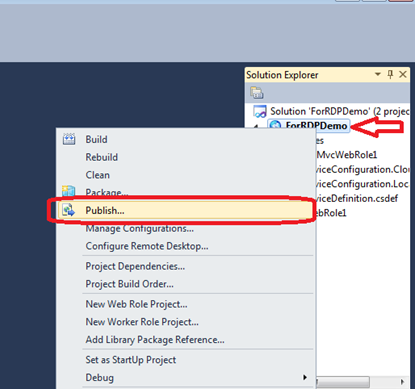Choose Publish... from context menu
The height and width of the screenshot is (389, 415).
(x=185, y=210)
